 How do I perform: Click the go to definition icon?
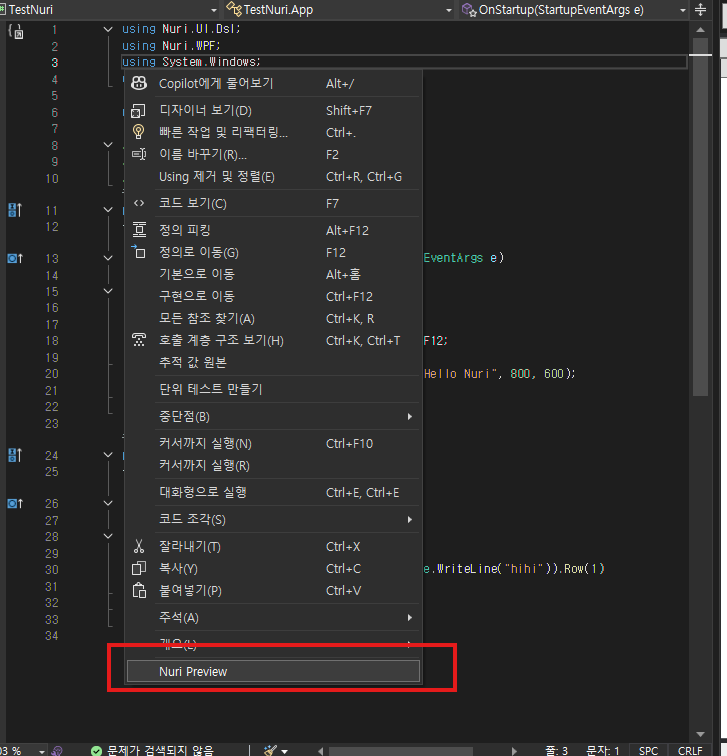pos(138,251)
